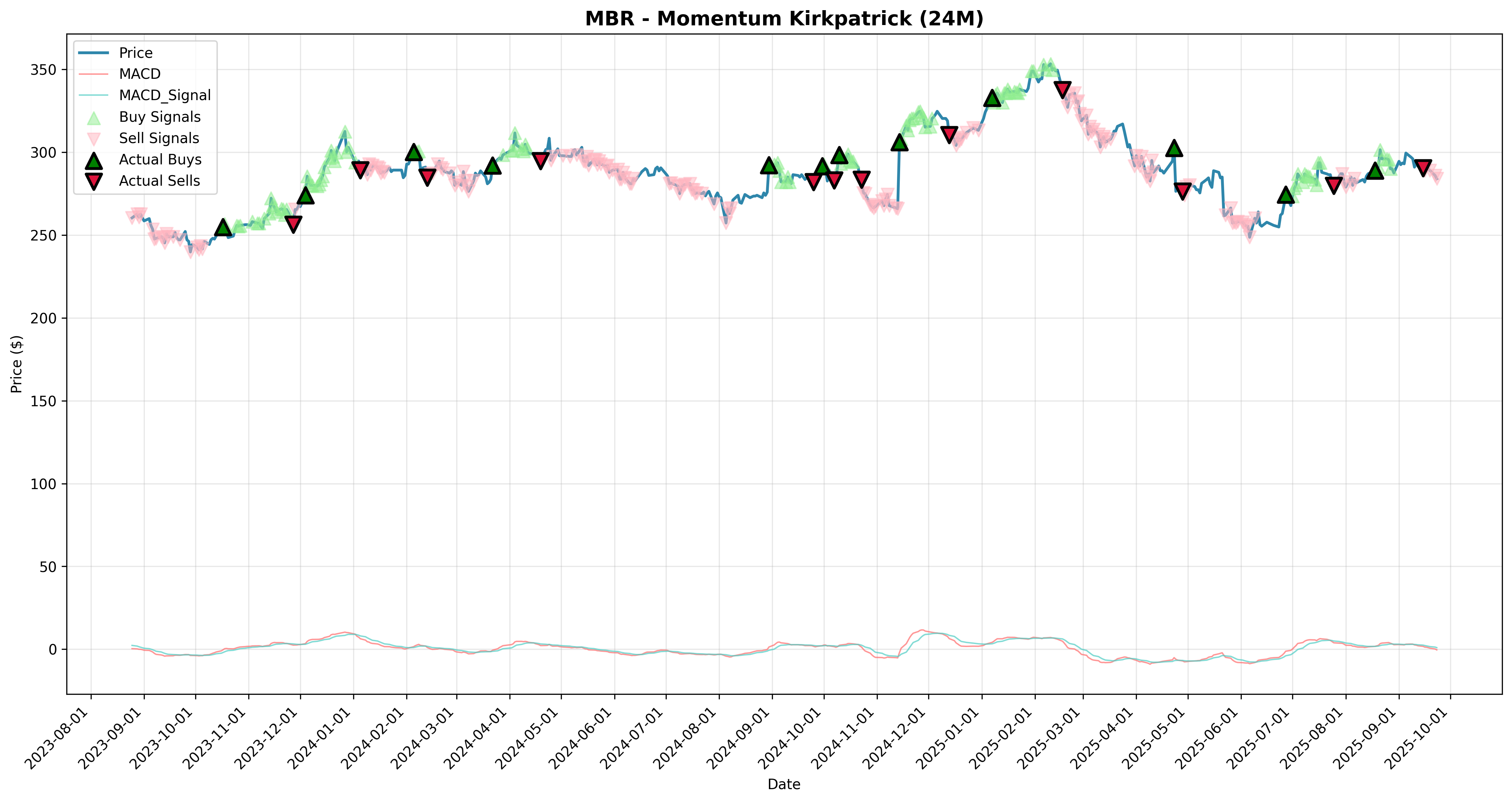Viewport: 1512px width, 802px height.
Task: Click the MACD legend label
Action: point(140,74)
